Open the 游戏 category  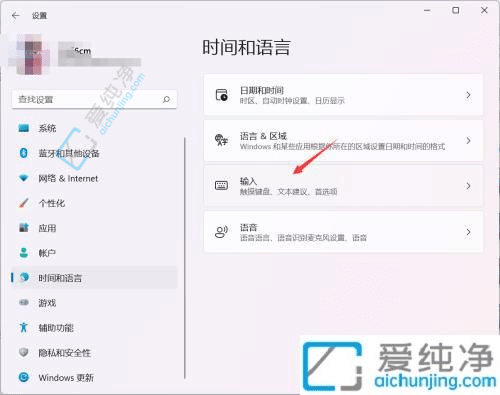(94, 303)
